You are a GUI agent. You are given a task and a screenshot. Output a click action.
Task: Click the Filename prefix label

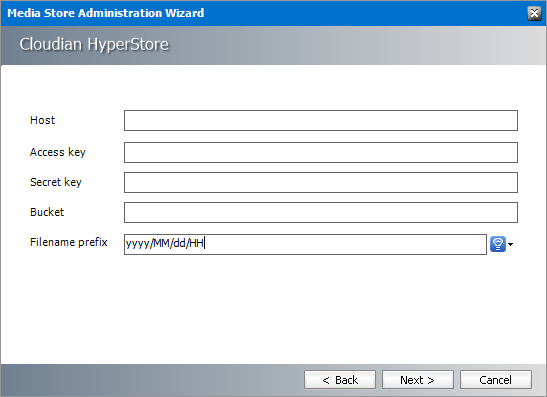69,242
